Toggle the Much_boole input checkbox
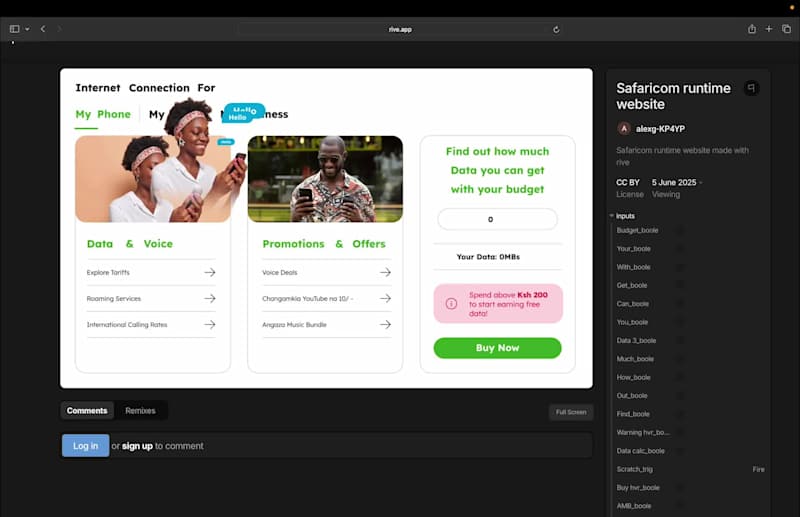 680,359
